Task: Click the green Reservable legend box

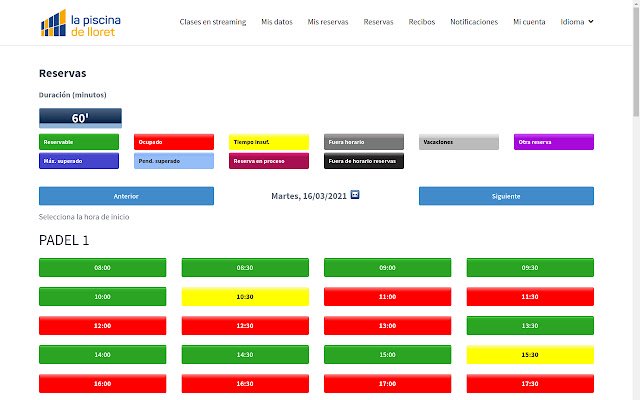Action: (79, 142)
